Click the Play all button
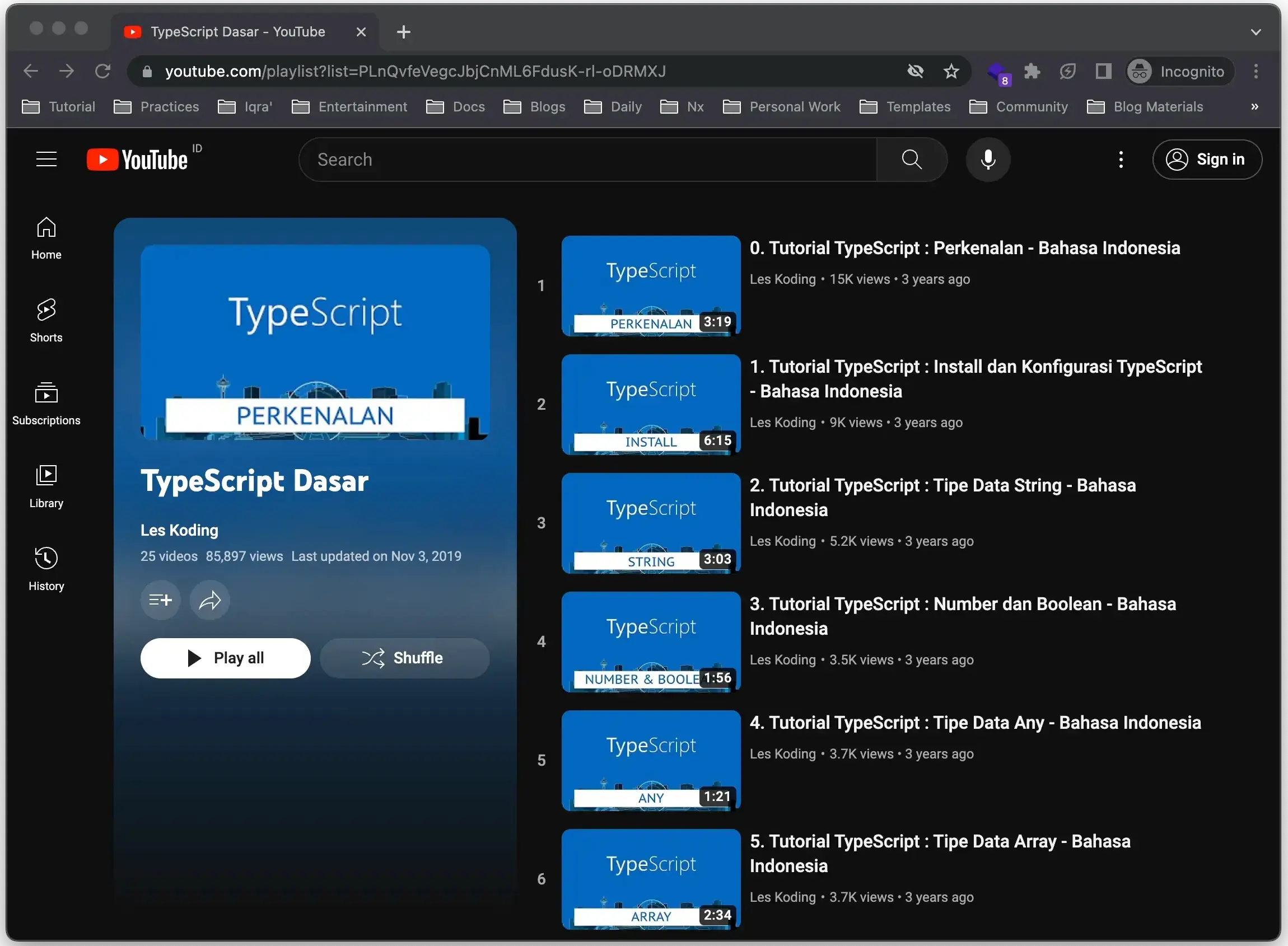This screenshot has width=1288, height=946. [x=226, y=657]
